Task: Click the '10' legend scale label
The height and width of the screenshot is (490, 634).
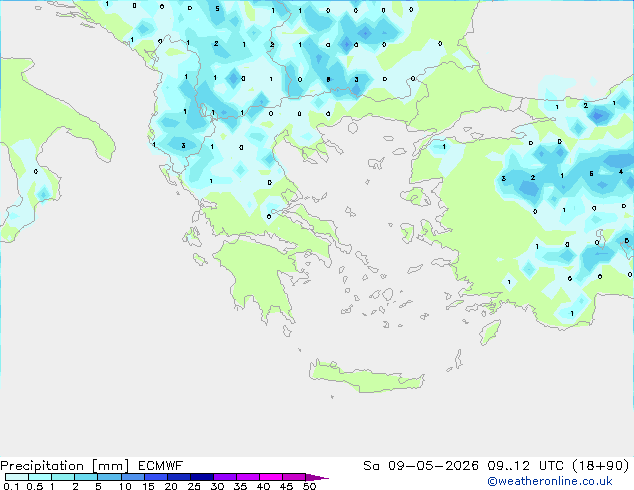Action: click(125, 486)
